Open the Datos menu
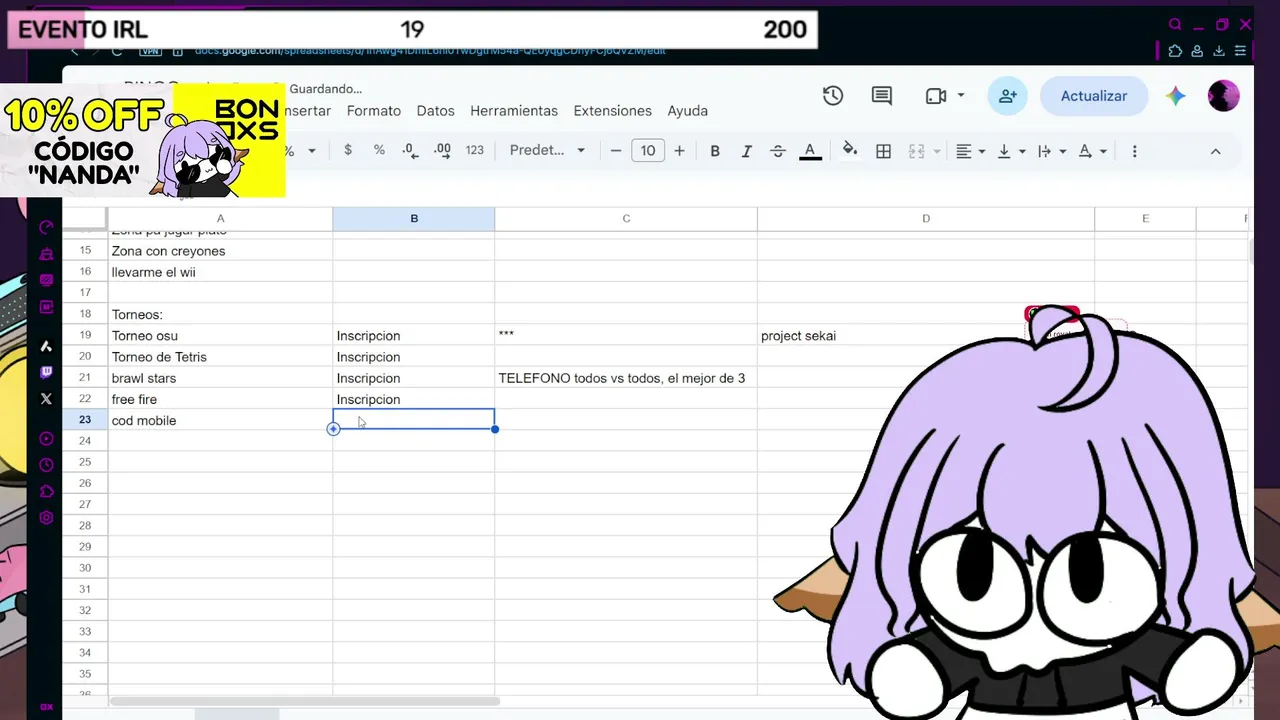 (436, 111)
